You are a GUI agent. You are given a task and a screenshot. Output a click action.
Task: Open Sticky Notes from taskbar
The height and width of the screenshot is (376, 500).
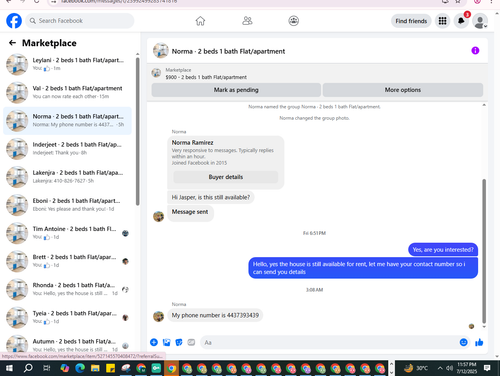pyautogui.click(x=110, y=368)
